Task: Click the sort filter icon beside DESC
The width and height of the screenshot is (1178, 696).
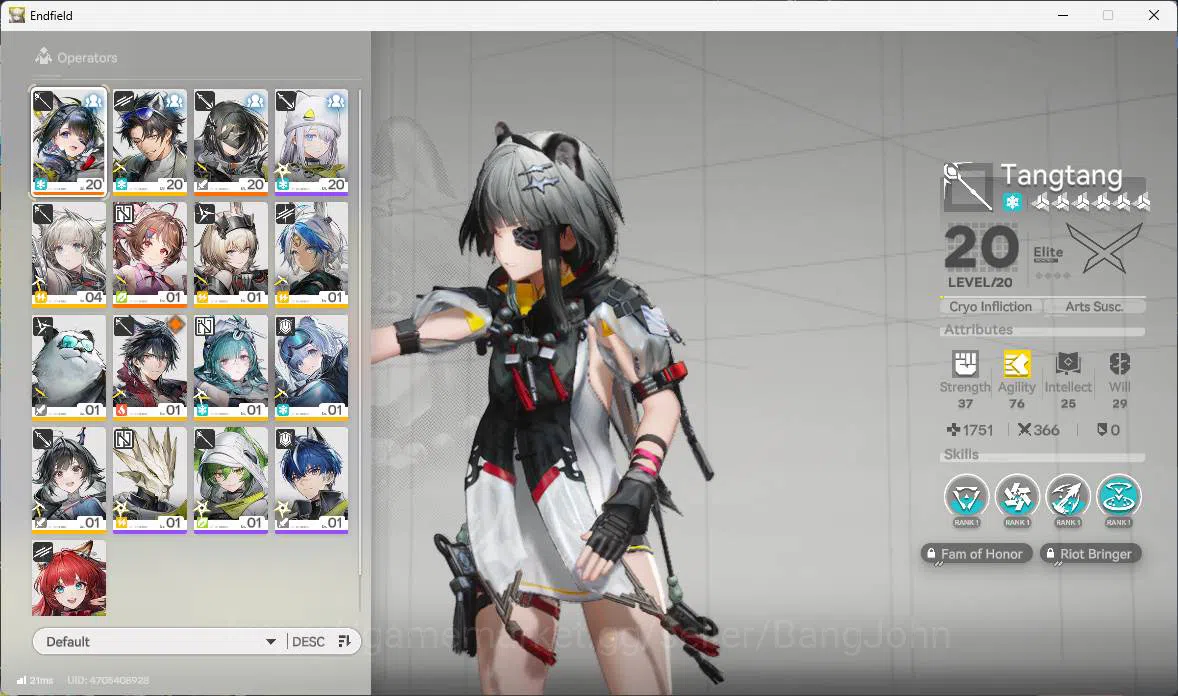Action: (x=345, y=641)
